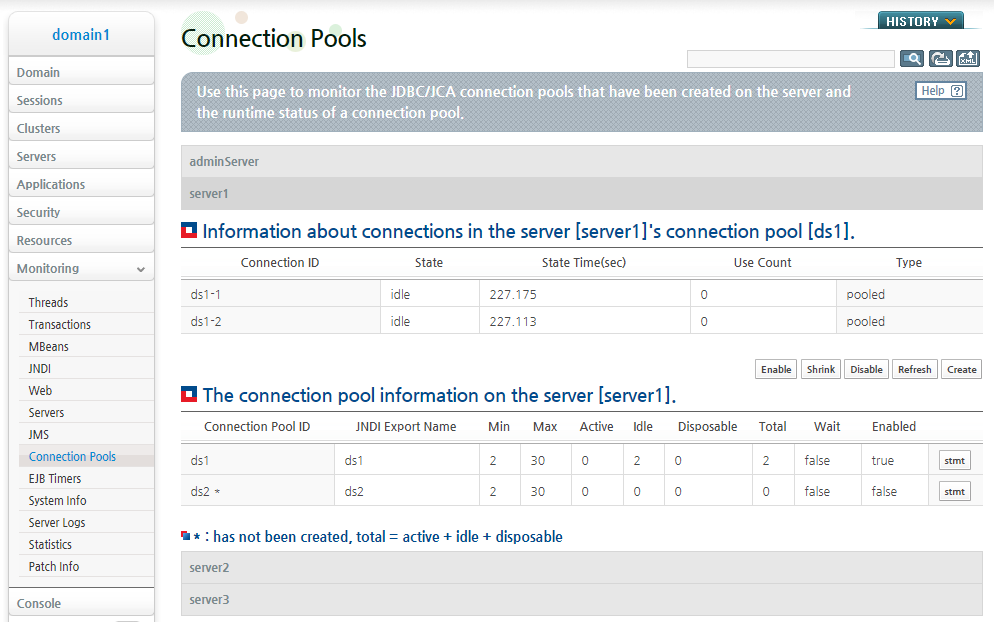The image size is (994, 622).
Task: Open the Resources menu
Action: (82, 240)
